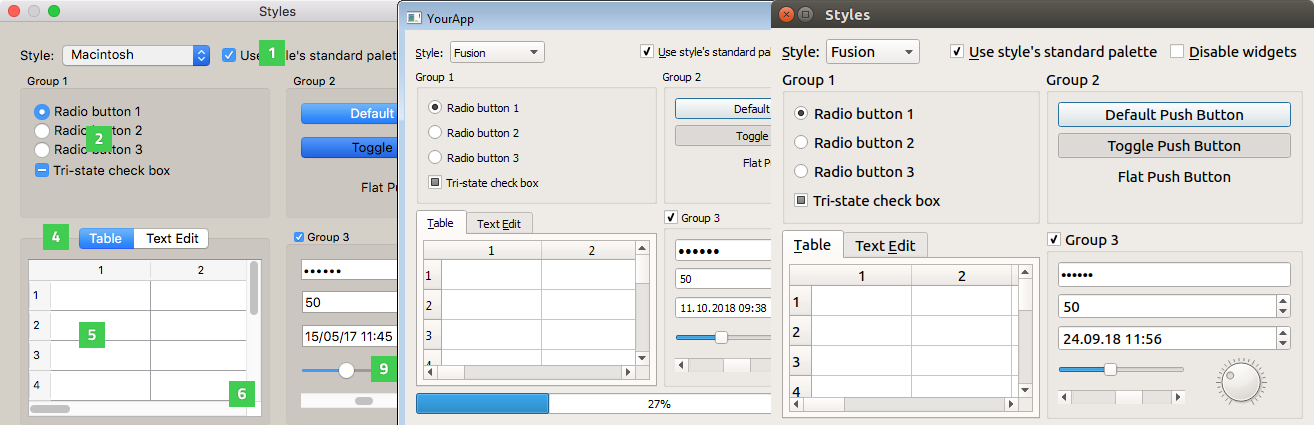Click the round dial knob widget
The width and height of the screenshot is (1314, 425).
[1240, 381]
